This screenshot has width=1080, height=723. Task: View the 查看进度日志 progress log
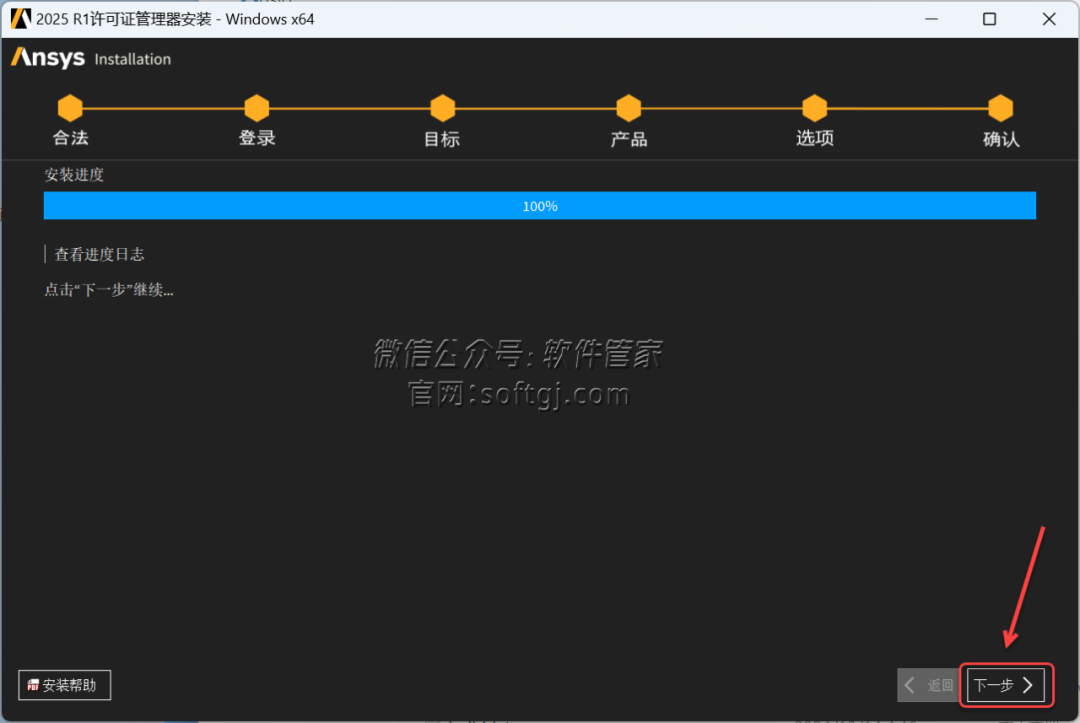click(x=99, y=255)
